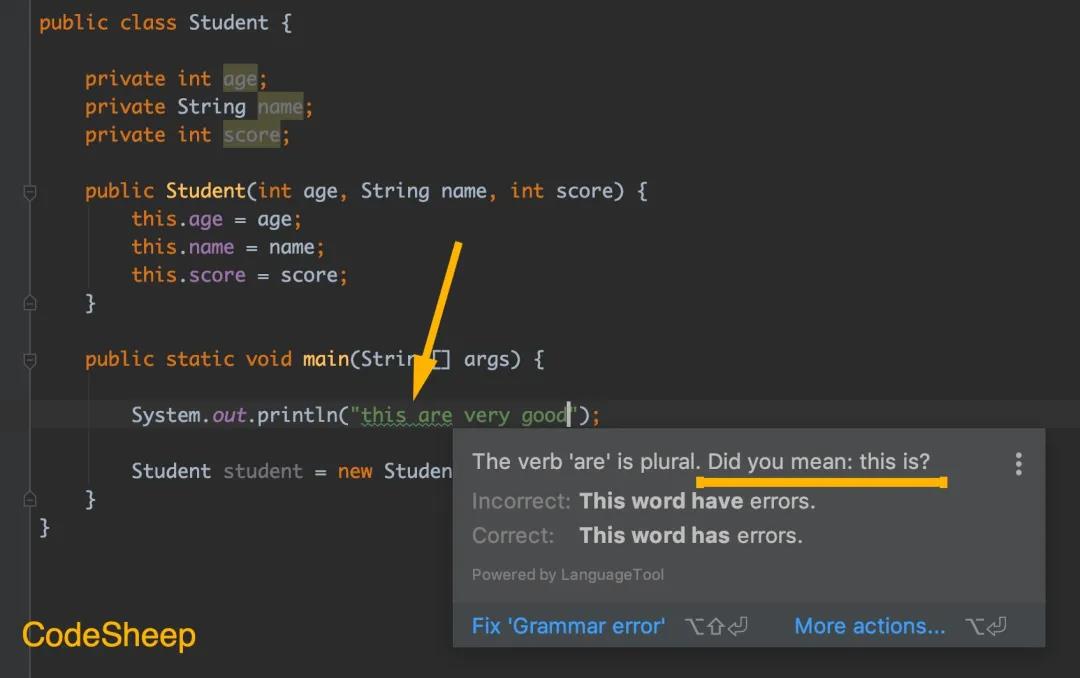Click the 'student' variable name
The height and width of the screenshot is (678, 1080).
click(x=262, y=471)
